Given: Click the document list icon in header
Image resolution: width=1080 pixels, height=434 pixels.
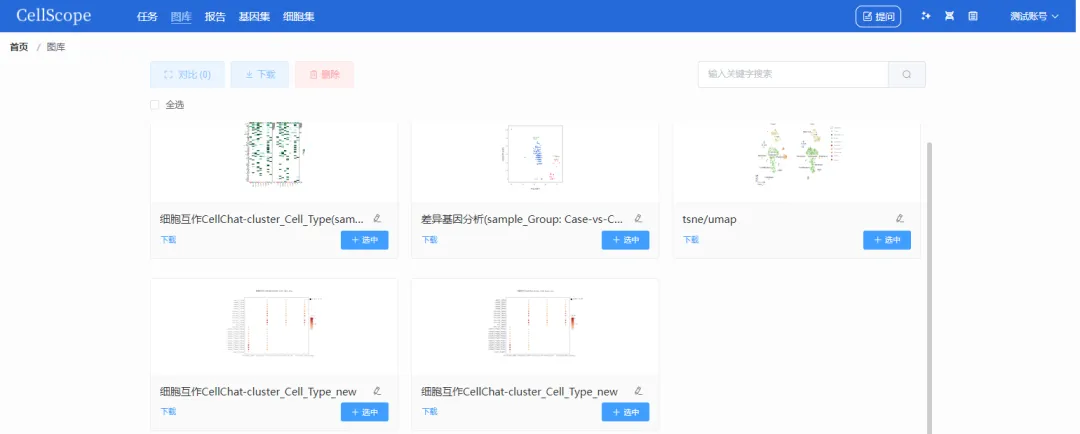Looking at the screenshot, I should tap(973, 16).
